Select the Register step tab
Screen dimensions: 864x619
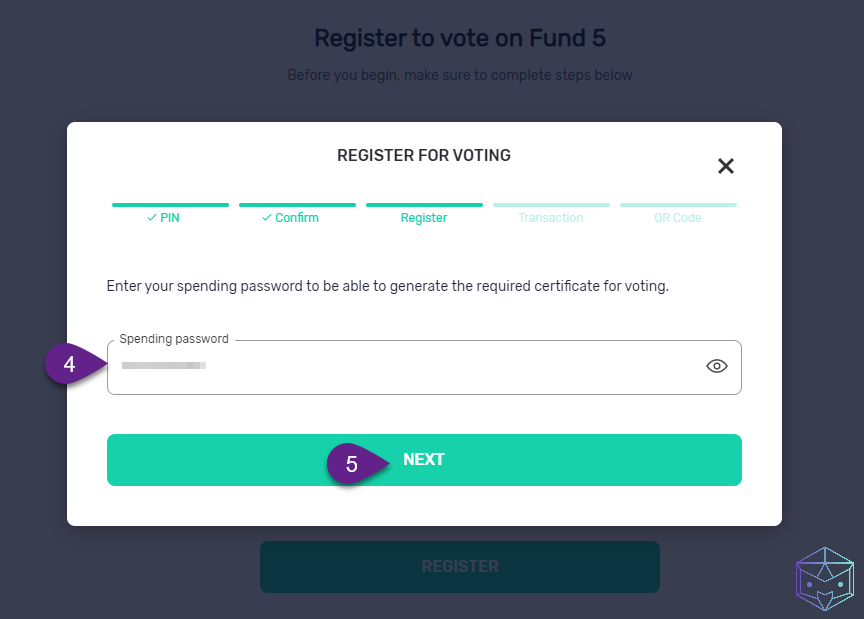click(424, 218)
